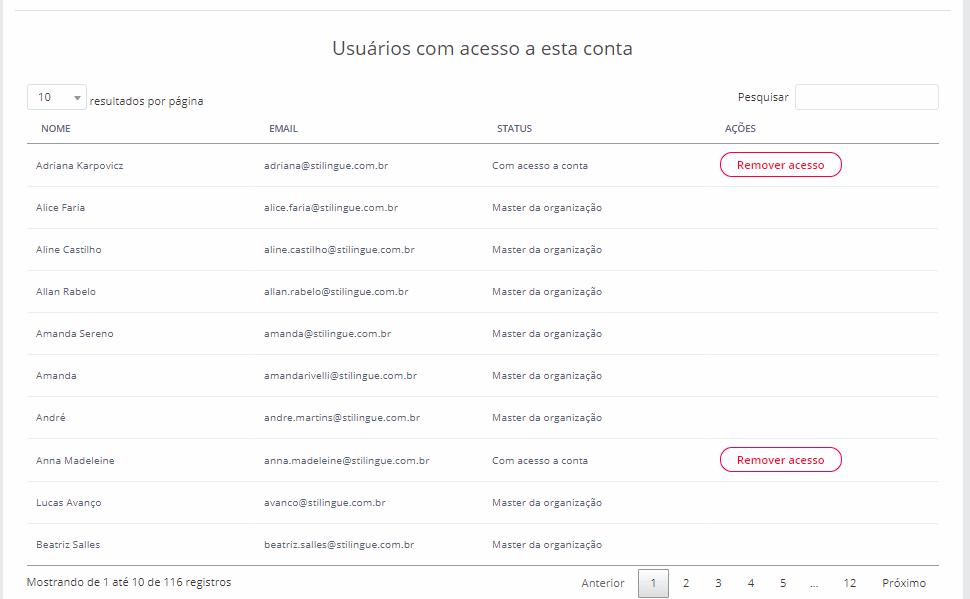Remove access for Anna Madeleine

coord(780,460)
